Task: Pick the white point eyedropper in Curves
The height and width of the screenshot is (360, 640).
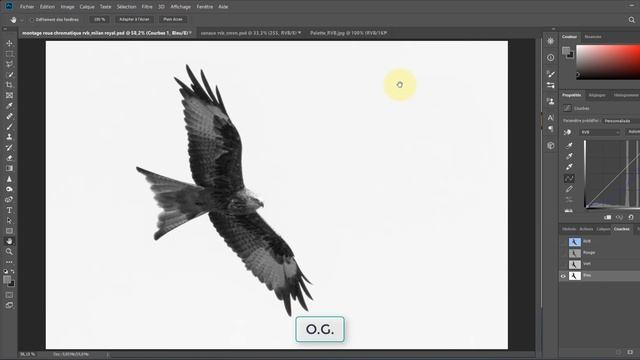Action: pos(569,167)
